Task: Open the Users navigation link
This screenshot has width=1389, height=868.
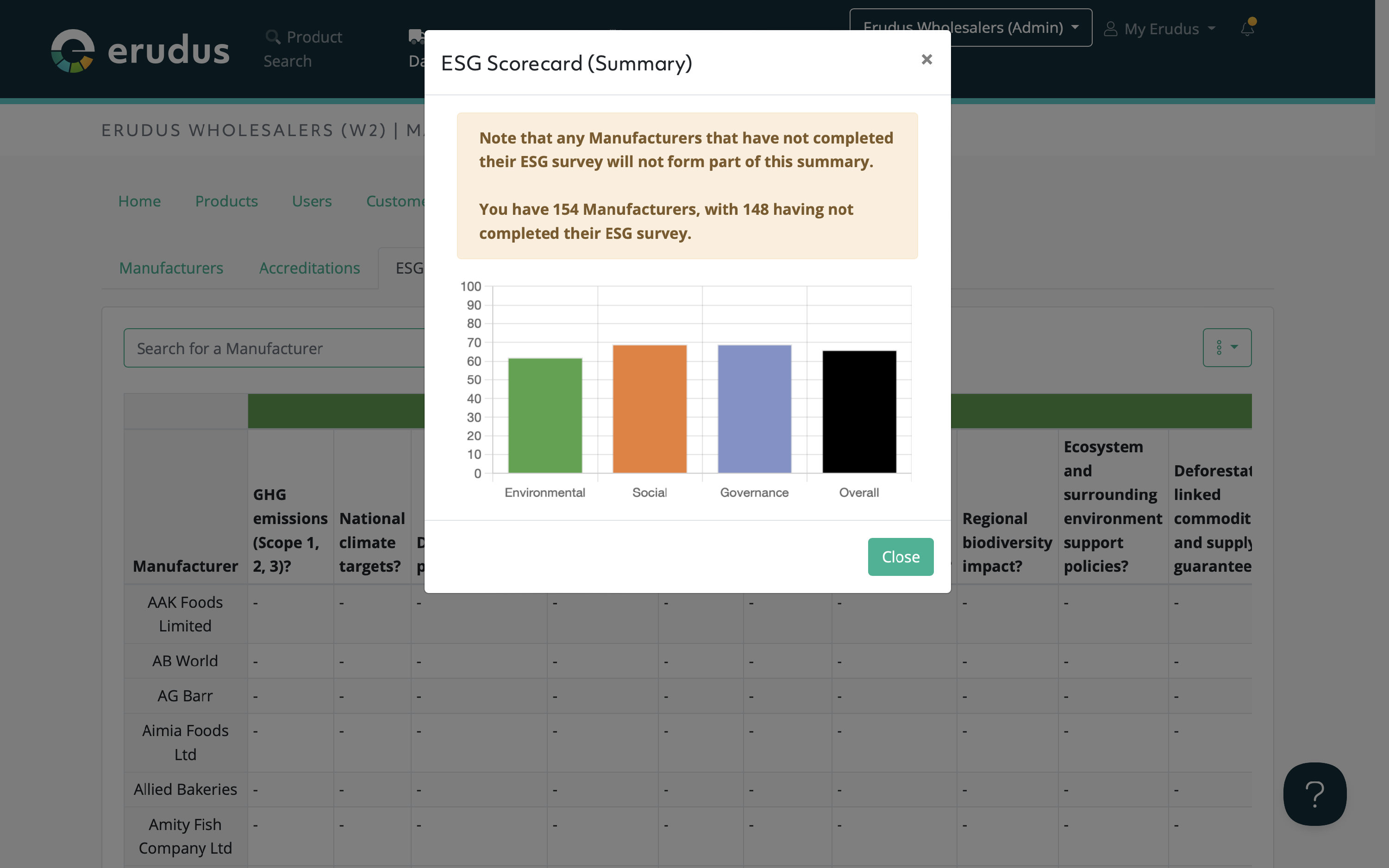Action: click(x=312, y=201)
